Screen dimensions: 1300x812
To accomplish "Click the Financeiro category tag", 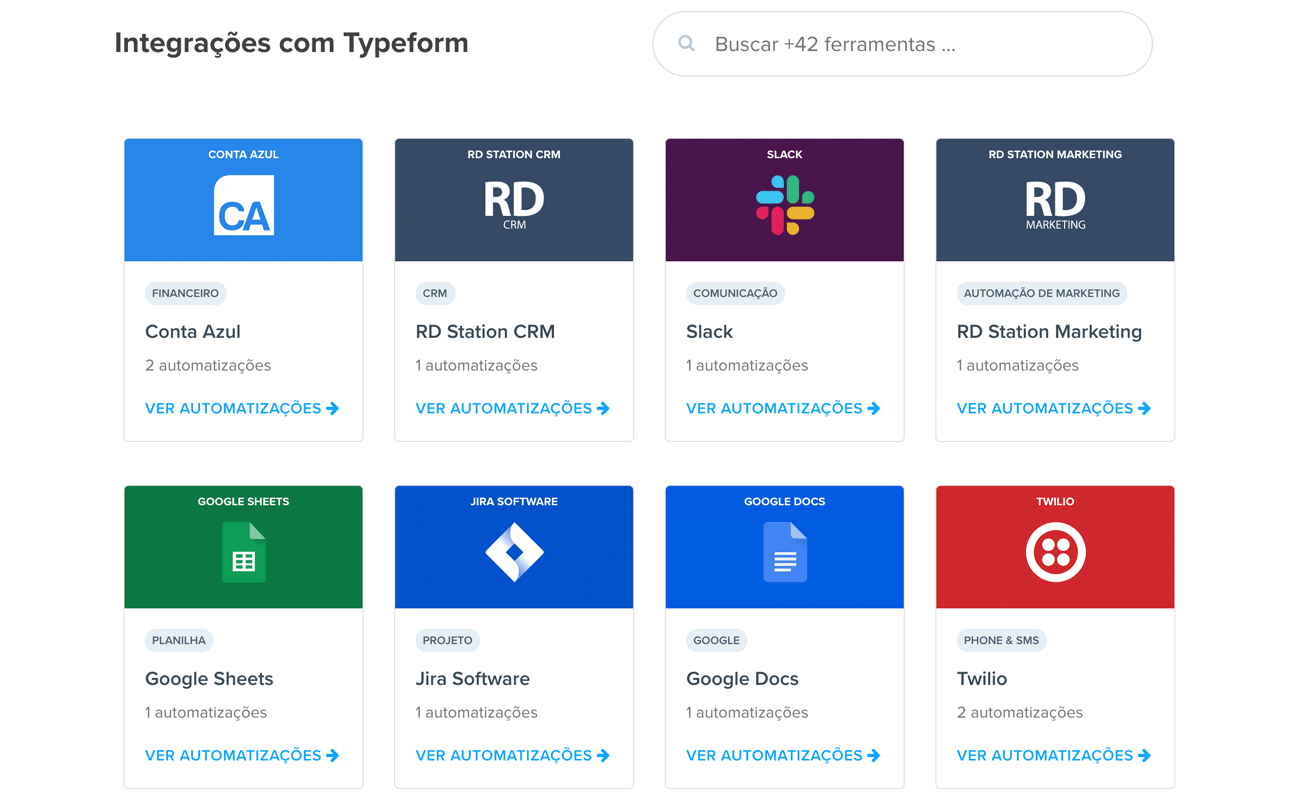I will (x=186, y=293).
